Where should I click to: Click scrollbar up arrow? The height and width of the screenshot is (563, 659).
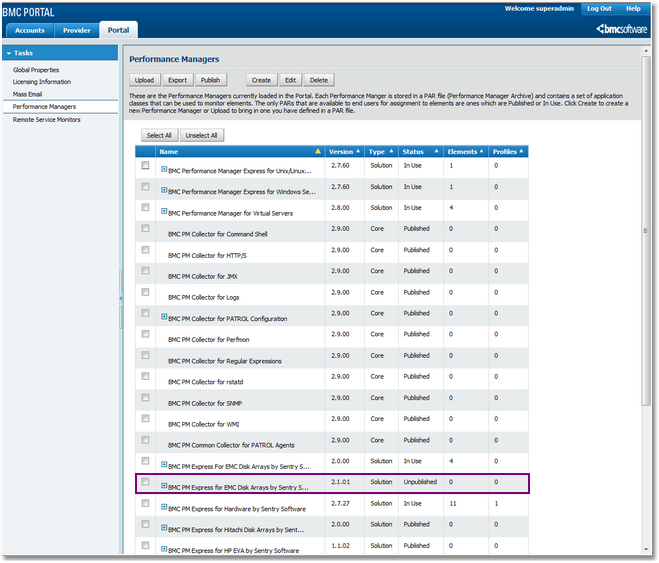click(x=646, y=51)
